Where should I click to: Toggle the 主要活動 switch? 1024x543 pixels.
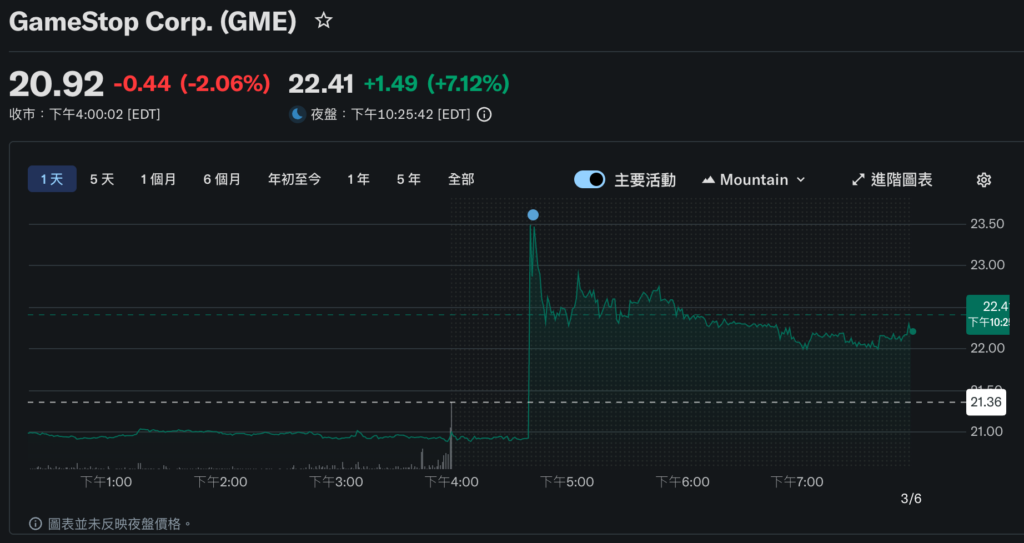[x=590, y=180]
